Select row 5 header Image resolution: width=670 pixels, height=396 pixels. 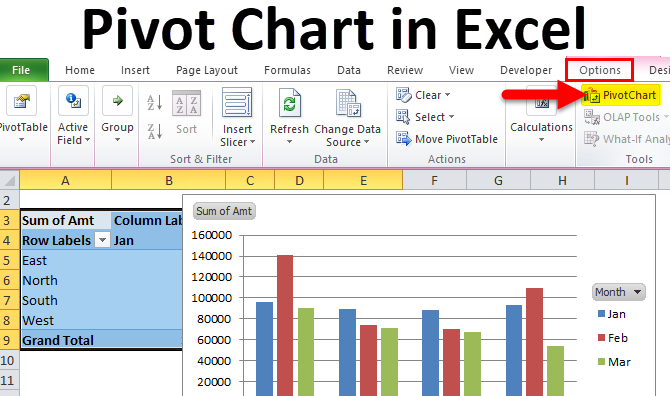pyautogui.click(x=9, y=260)
